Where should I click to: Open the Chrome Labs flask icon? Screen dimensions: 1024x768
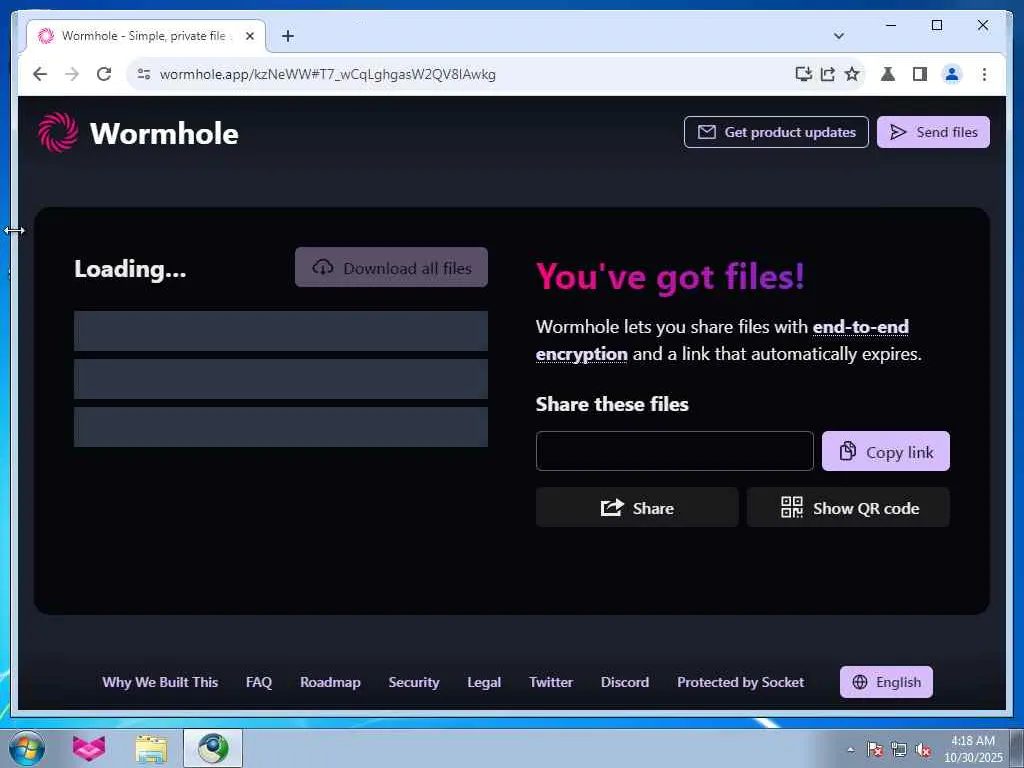click(888, 74)
